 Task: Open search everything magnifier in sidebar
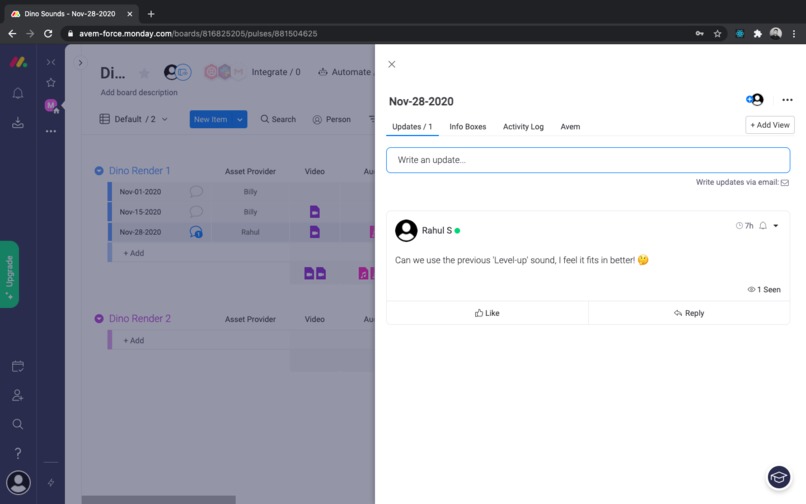[18, 424]
